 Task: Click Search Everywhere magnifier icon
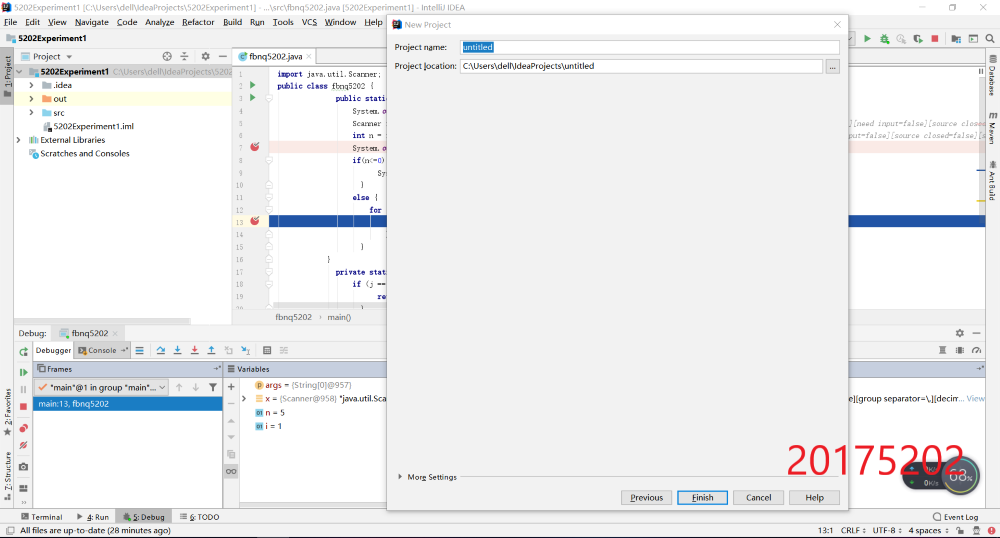pyautogui.click(x=990, y=39)
